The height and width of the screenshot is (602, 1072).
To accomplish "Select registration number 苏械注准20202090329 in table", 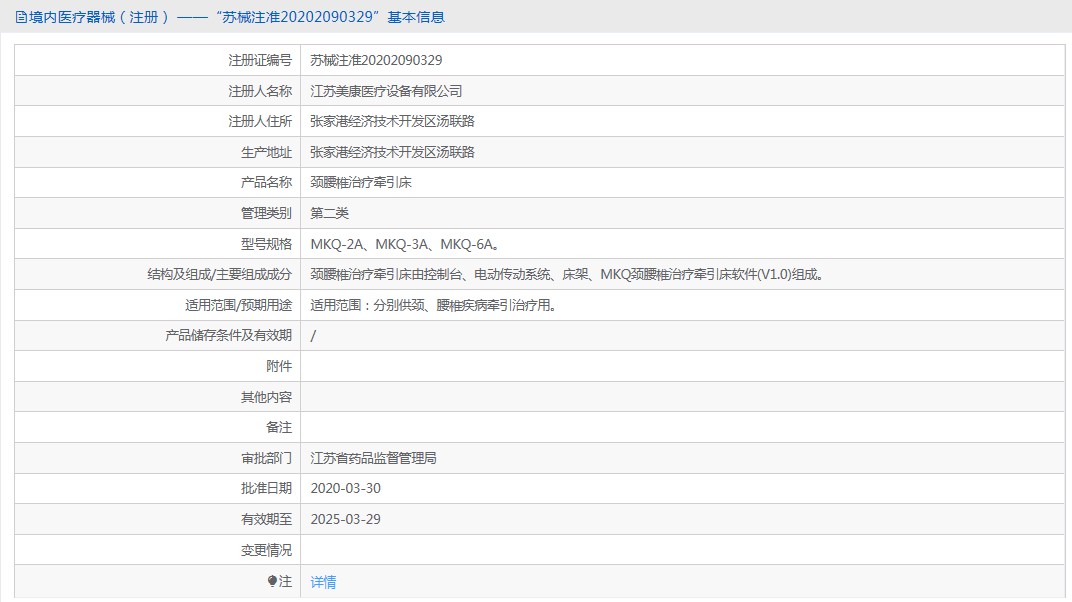I will tap(376, 60).
